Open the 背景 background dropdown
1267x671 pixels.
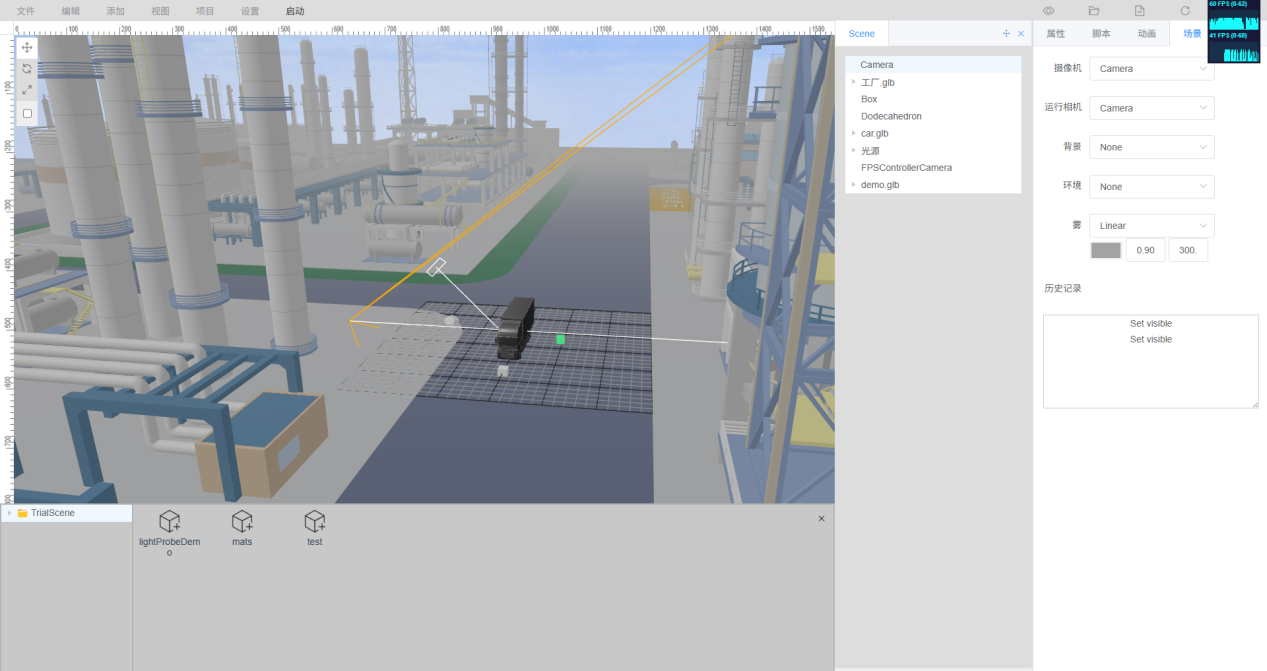(x=1151, y=147)
